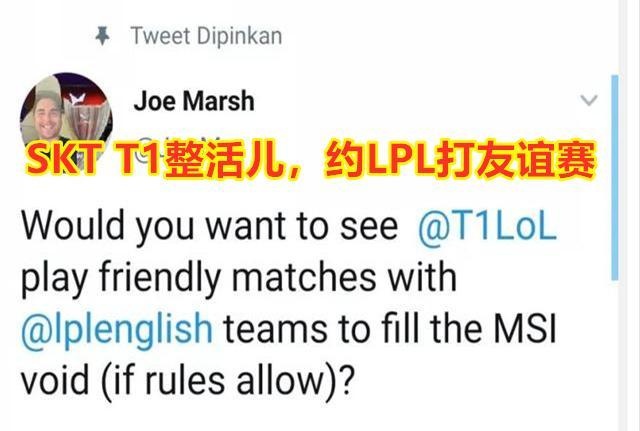Click the text "void (if rules allow)?"
Screen dimensions: 640x431
coord(186,380)
